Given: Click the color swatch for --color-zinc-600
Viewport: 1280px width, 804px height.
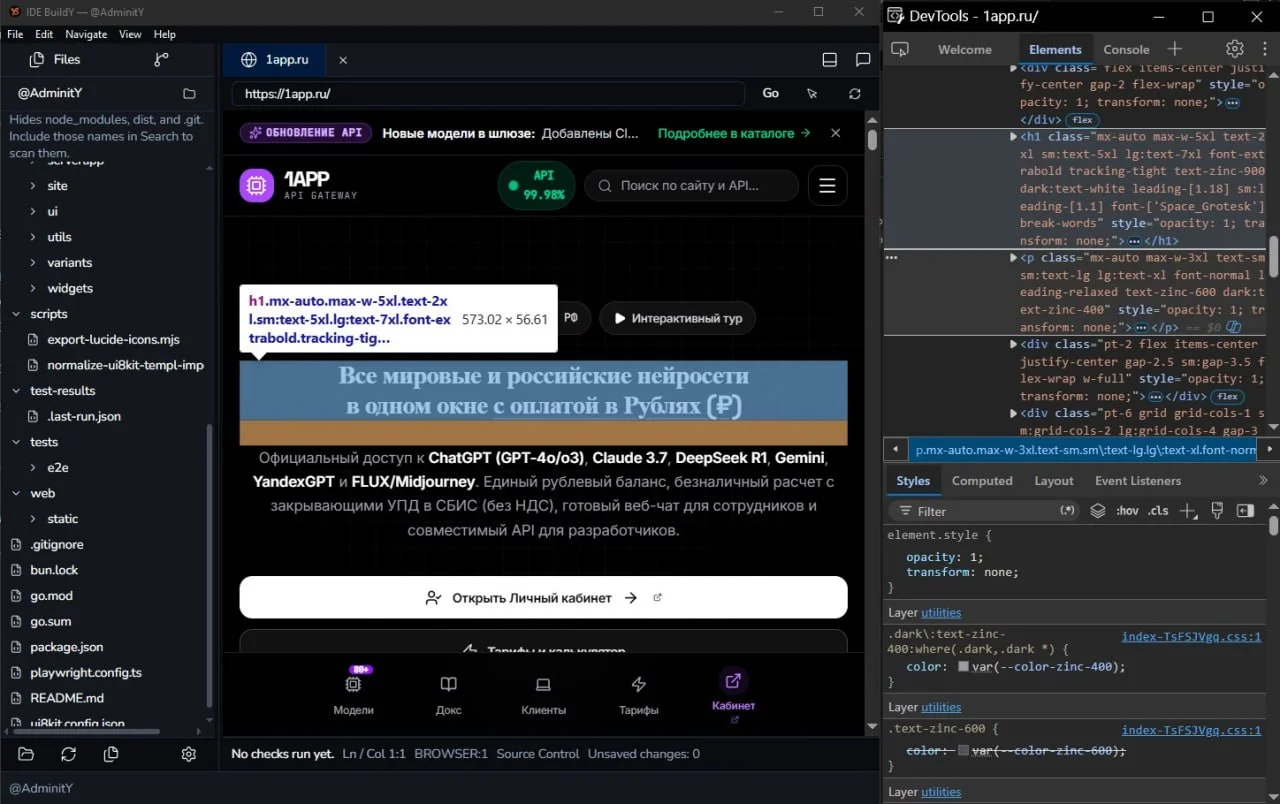Looking at the screenshot, I should coord(964,751).
